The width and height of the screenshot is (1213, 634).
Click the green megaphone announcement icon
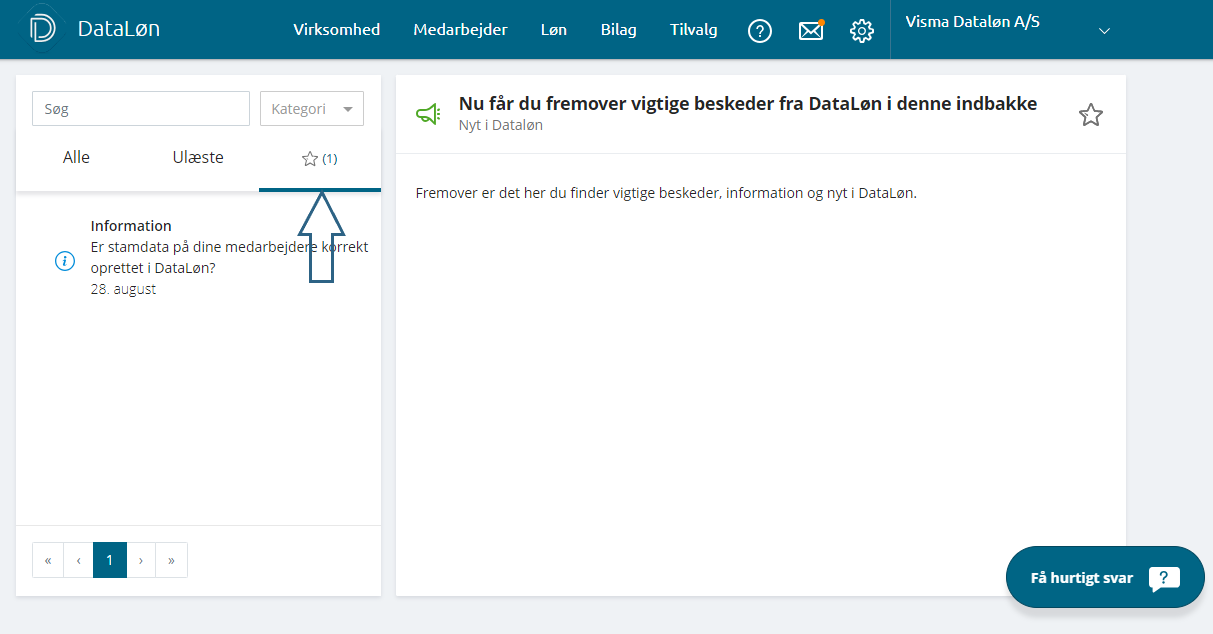pos(428,115)
